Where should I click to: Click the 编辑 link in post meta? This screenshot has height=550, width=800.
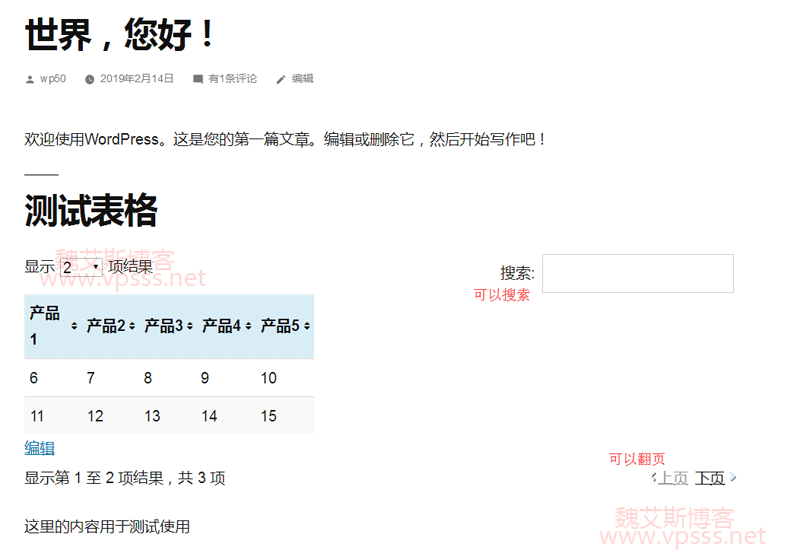(x=302, y=79)
